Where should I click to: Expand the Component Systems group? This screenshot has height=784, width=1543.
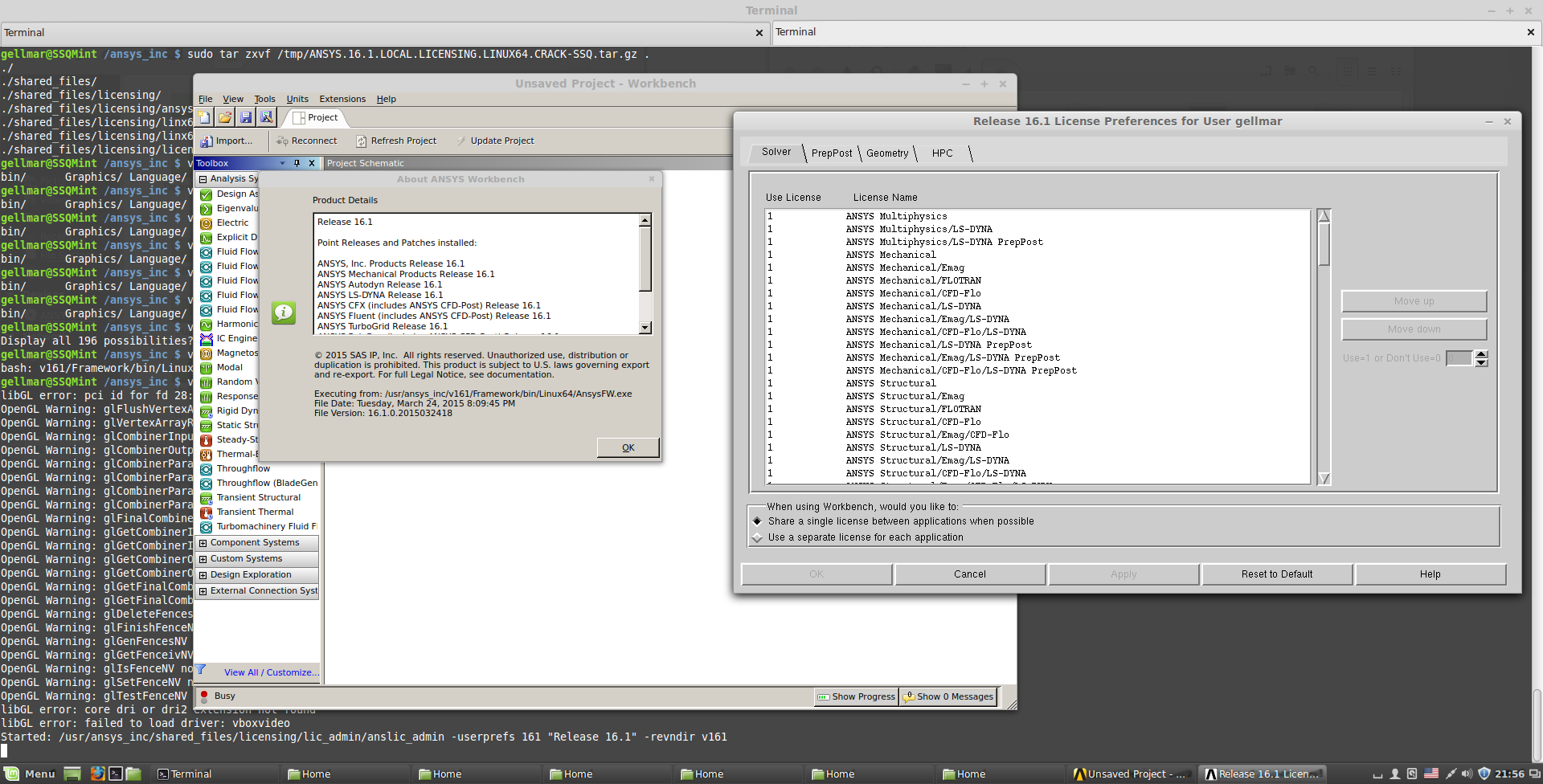pos(203,543)
